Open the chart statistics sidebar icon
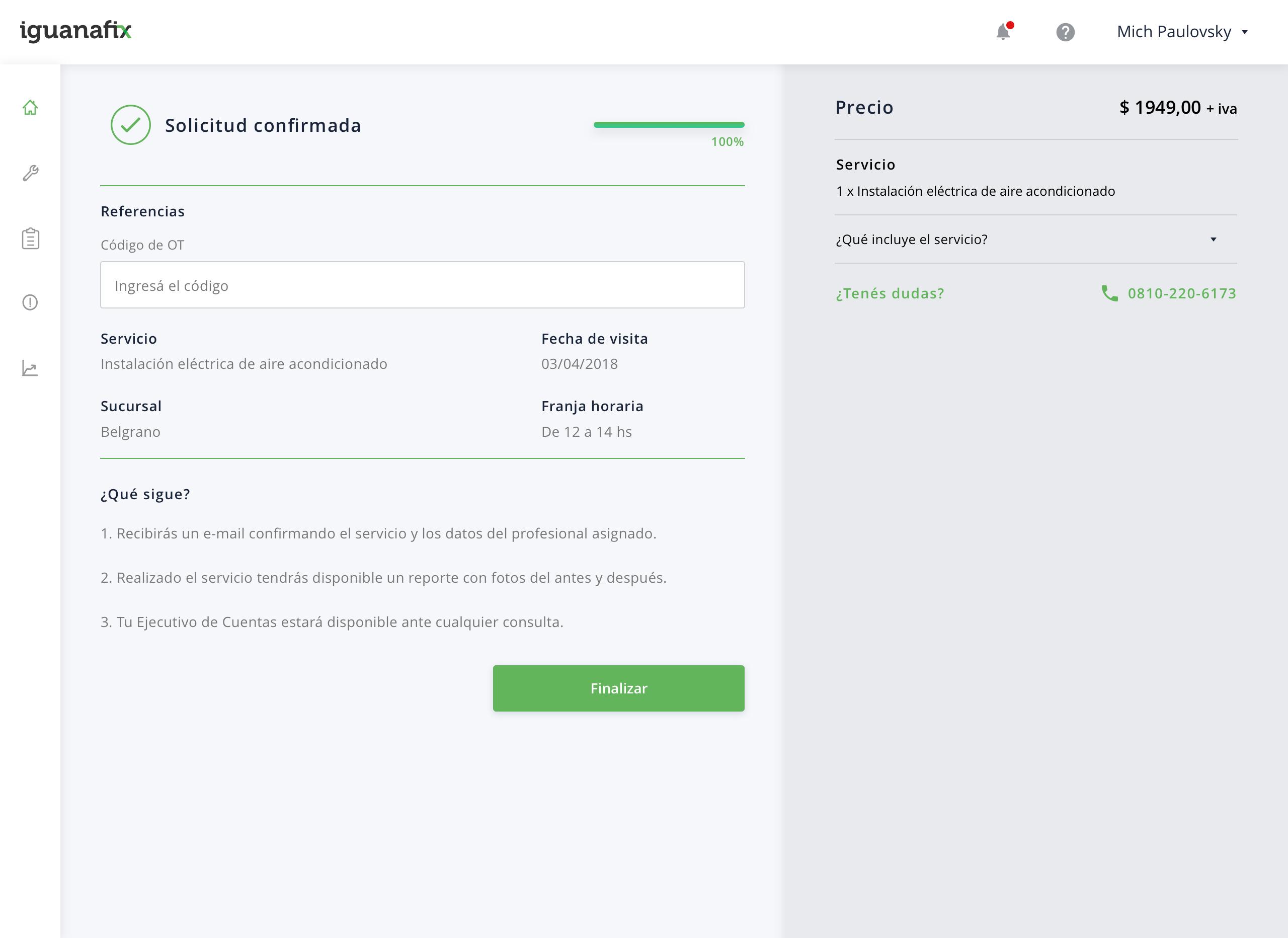Image resolution: width=1288 pixels, height=938 pixels. pyautogui.click(x=30, y=368)
